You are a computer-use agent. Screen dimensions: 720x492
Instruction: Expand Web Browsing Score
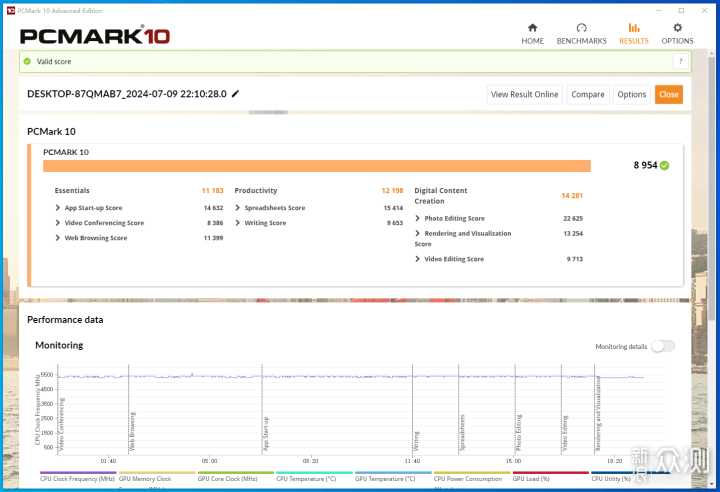click(x=58, y=238)
